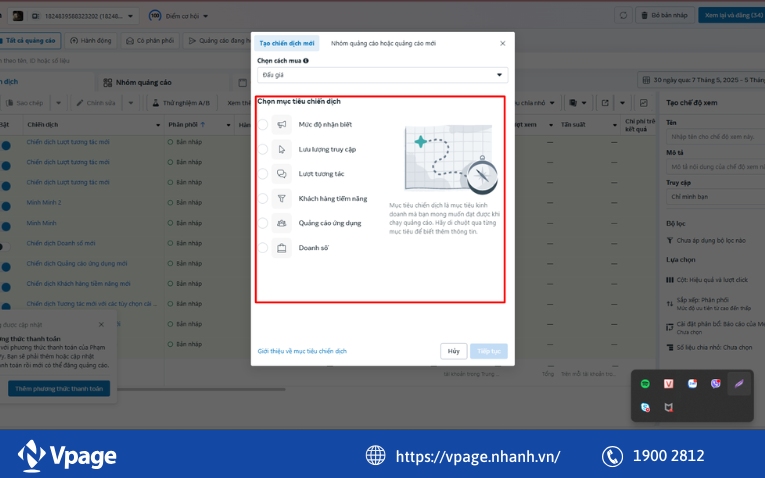The image size is (765, 478).
Task: Click the Cài đặt phân bổ icon
Action: pos(670,327)
